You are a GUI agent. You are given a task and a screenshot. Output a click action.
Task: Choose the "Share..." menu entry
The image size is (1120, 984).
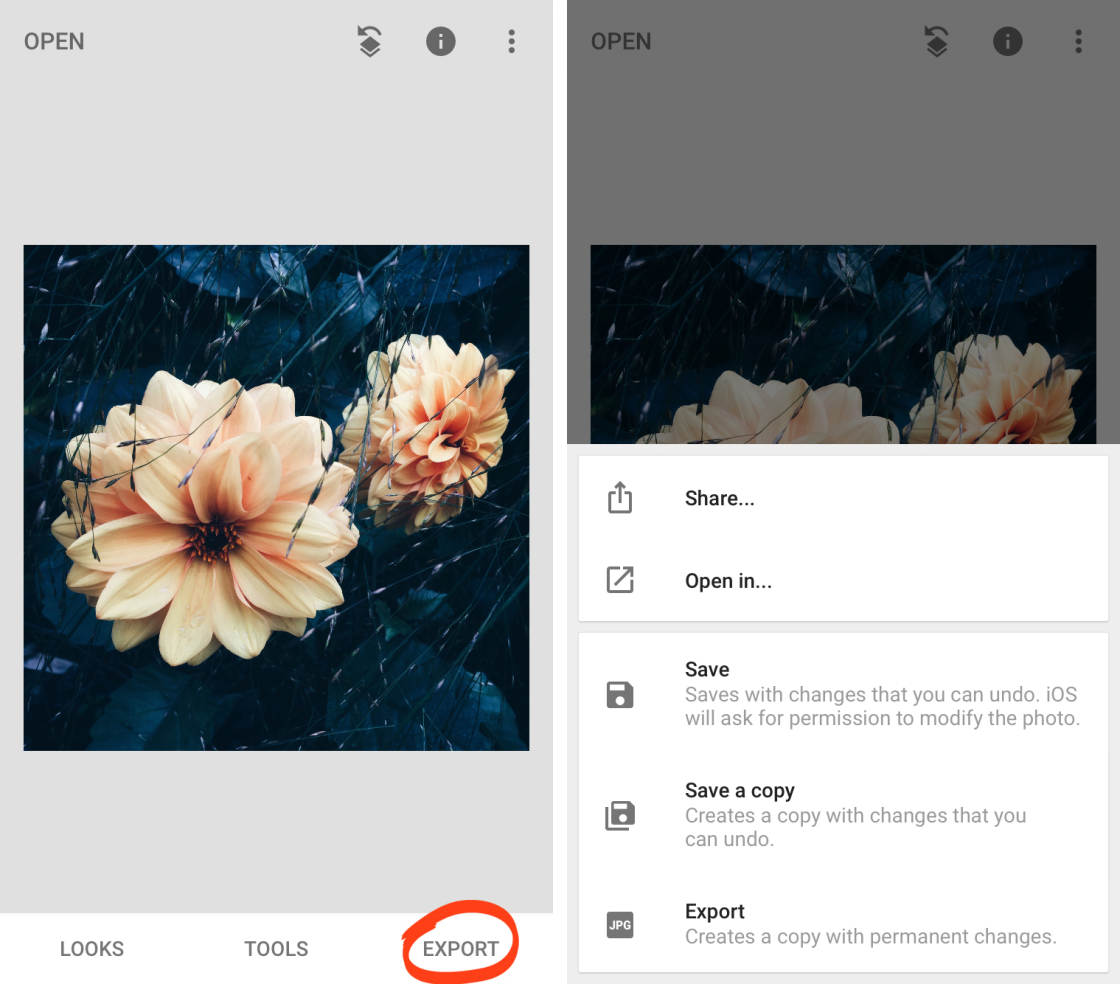[720, 498]
